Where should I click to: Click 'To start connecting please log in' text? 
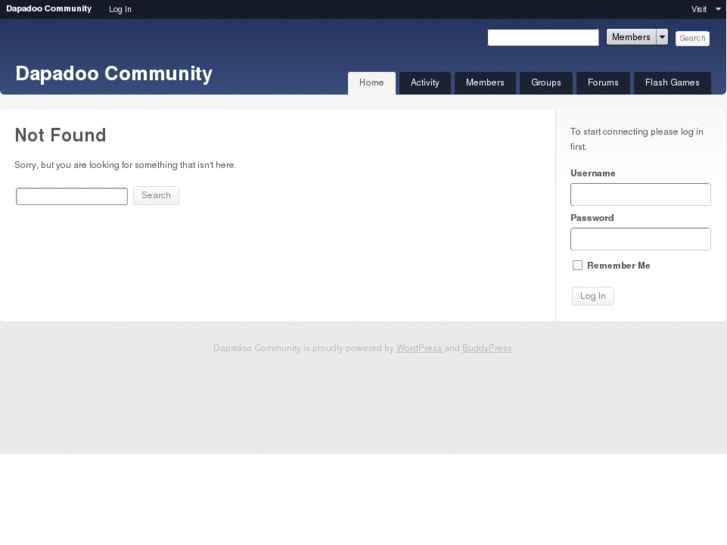[637, 139]
